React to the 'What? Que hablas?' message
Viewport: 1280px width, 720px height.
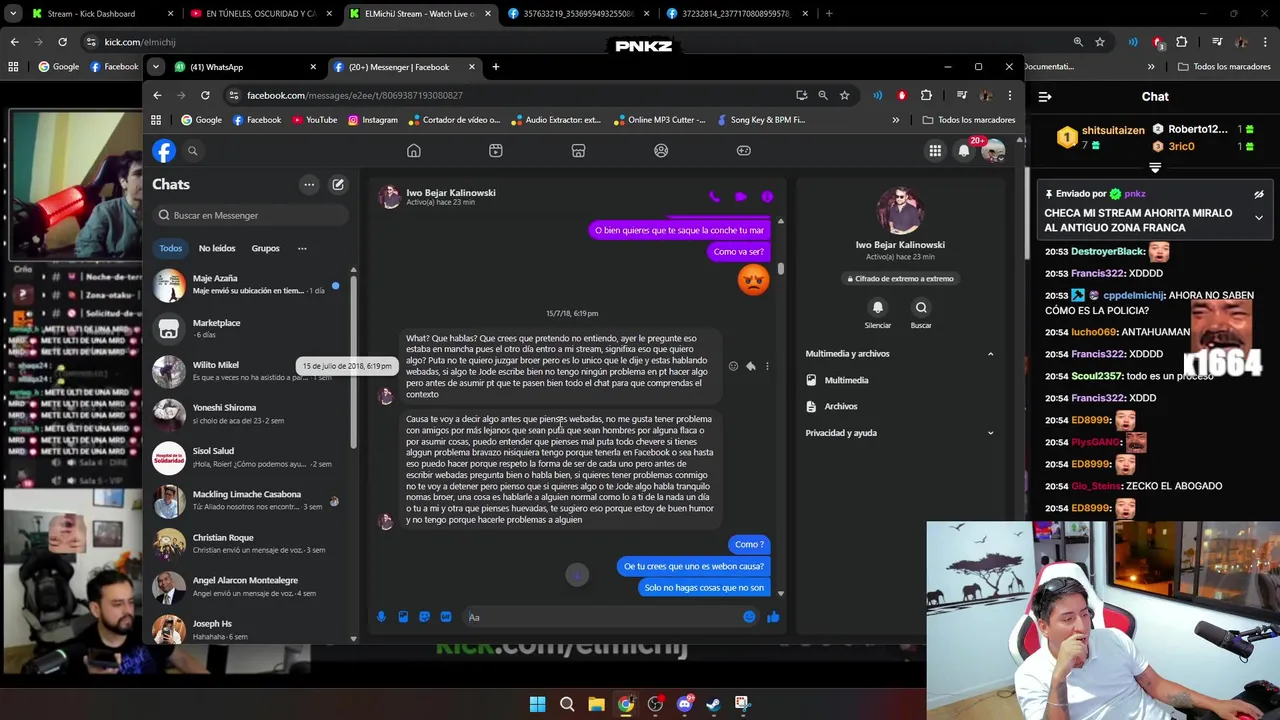[733, 366]
